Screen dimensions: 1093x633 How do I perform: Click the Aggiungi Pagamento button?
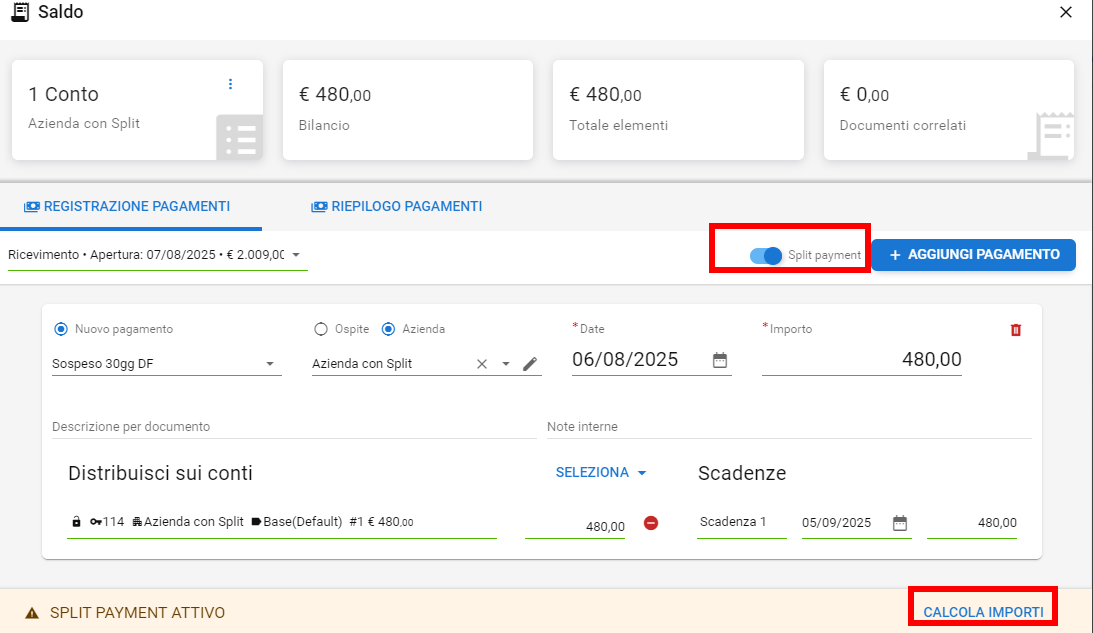973,255
